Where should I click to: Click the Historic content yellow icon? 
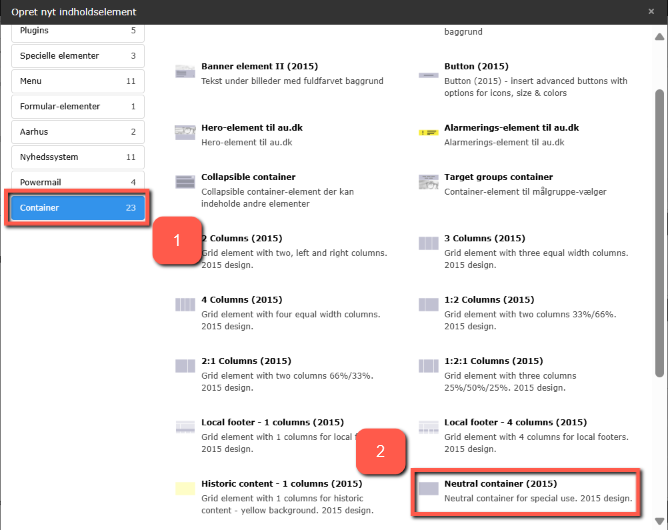(x=184, y=489)
